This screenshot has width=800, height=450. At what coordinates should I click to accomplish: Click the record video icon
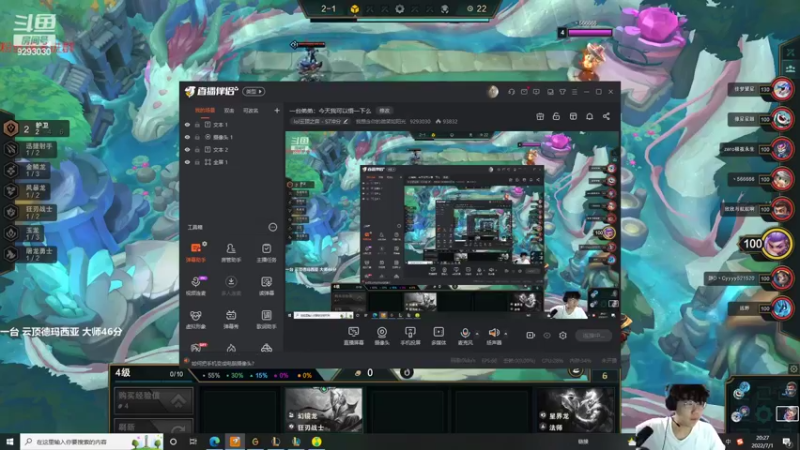531,335
